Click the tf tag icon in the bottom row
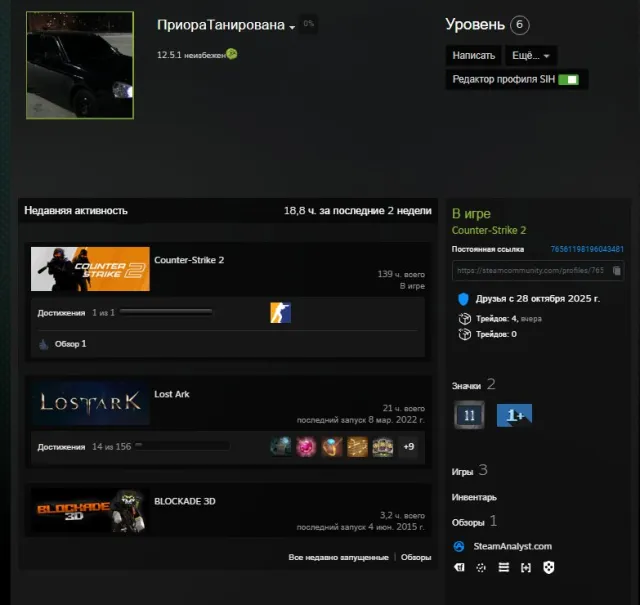The image size is (640, 605). [x=459, y=567]
